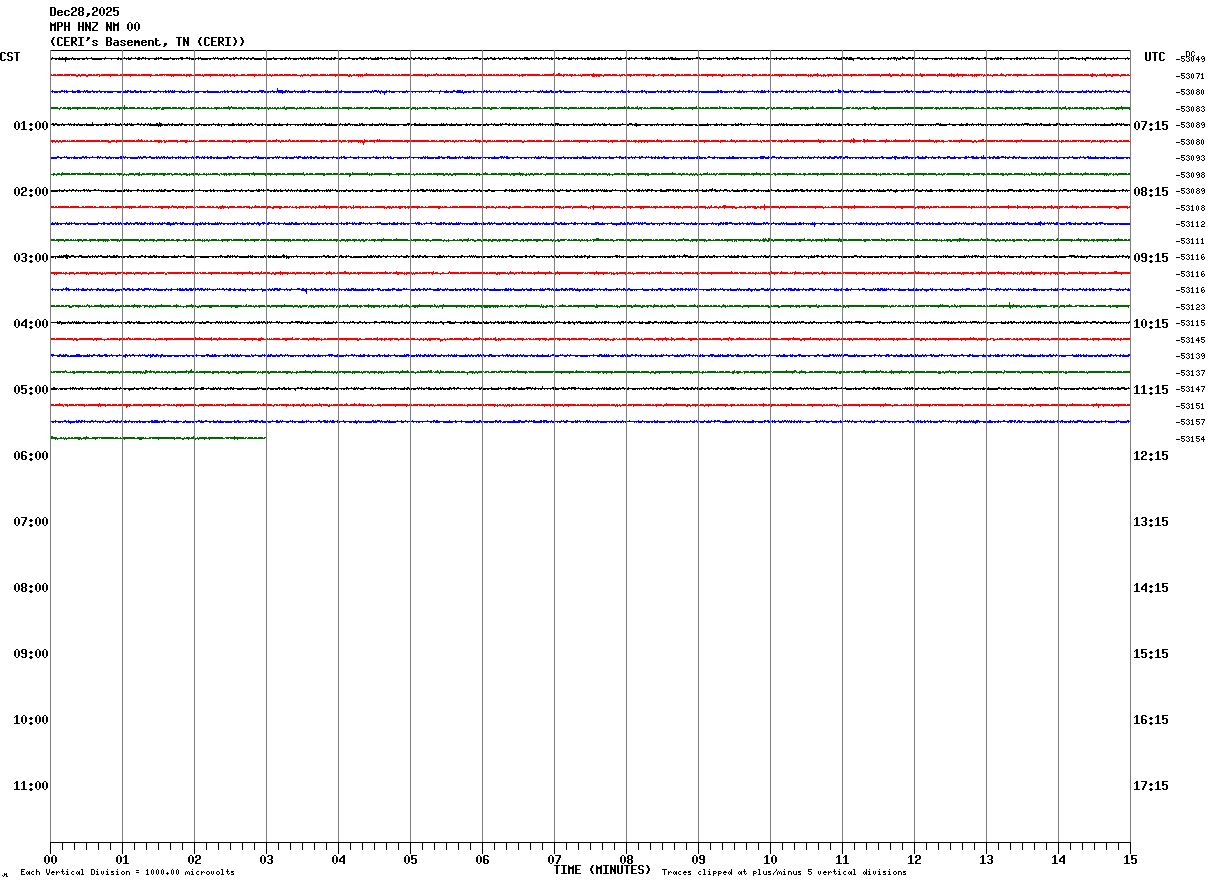Image resolution: width=1210 pixels, height=886 pixels.
Task: Select the 09:00 CST hour label
Action: tap(31, 654)
